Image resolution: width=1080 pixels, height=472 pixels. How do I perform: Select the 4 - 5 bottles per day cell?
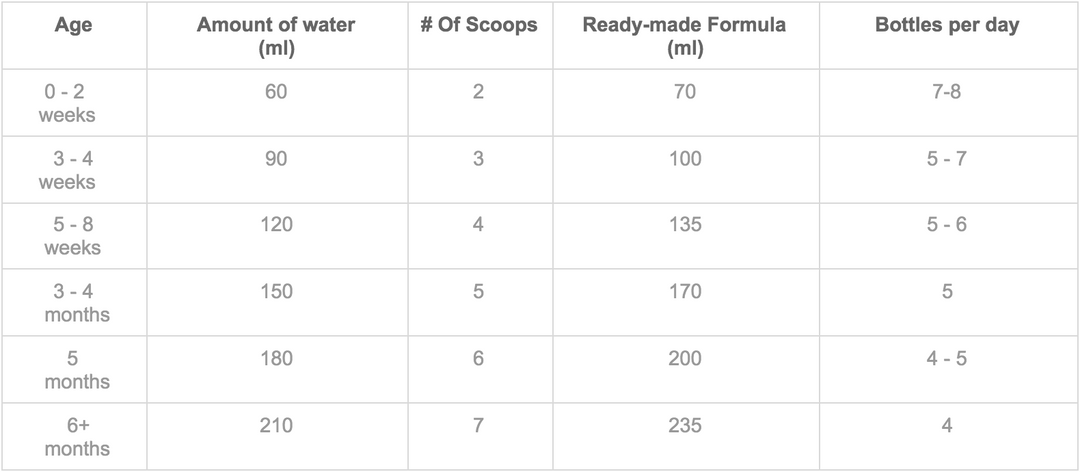click(x=946, y=359)
